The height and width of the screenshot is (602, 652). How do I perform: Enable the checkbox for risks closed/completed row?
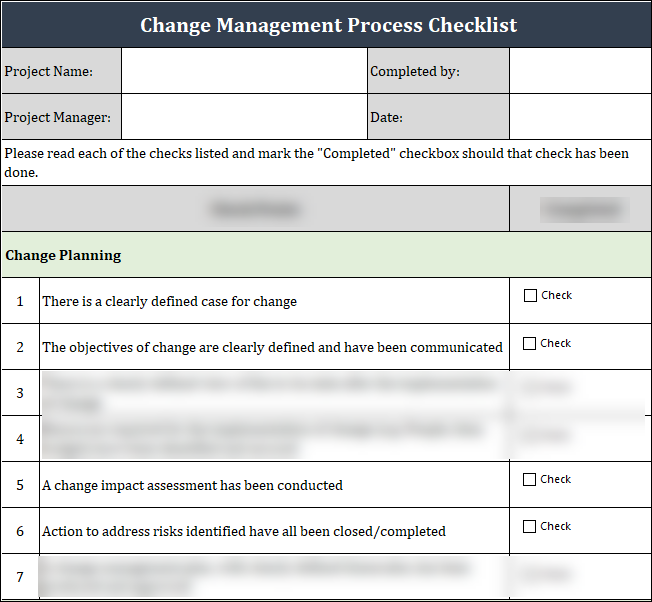pyautogui.click(x=530, y=526)
